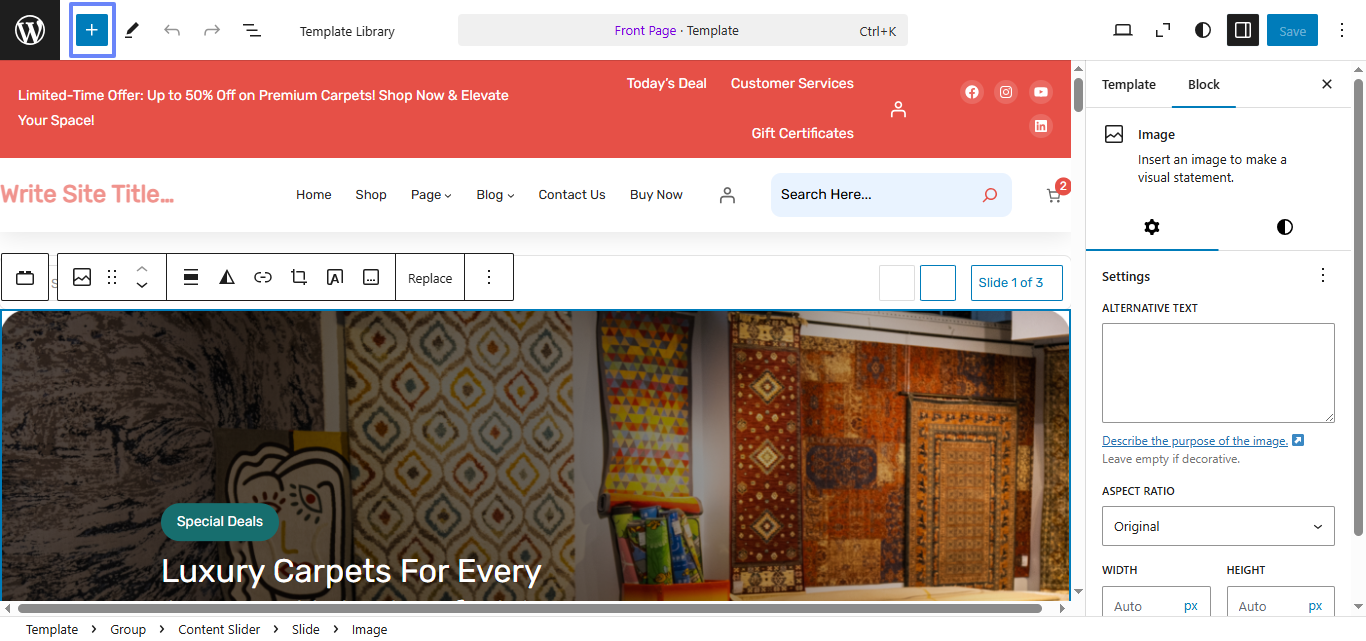Screen dimensions: 1366x641
Task: Click Contact Us menu item
Action: [x=572, y=195]
